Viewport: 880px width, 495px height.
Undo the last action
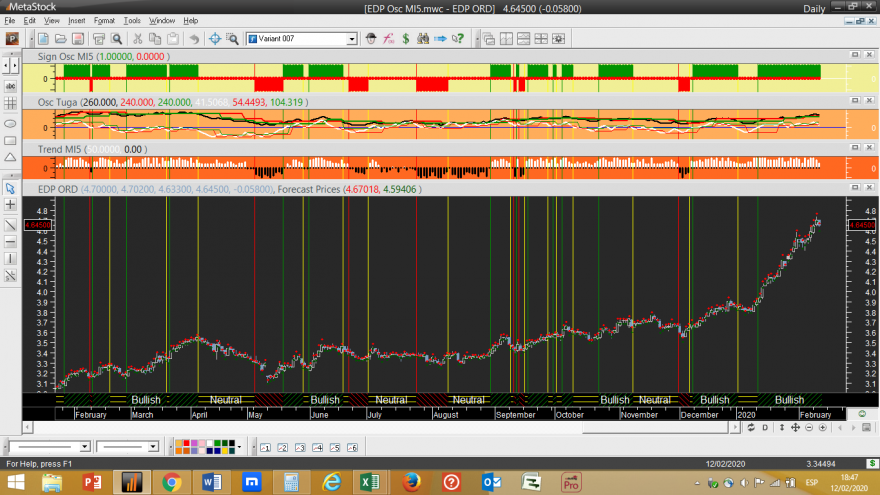[194, 39]
